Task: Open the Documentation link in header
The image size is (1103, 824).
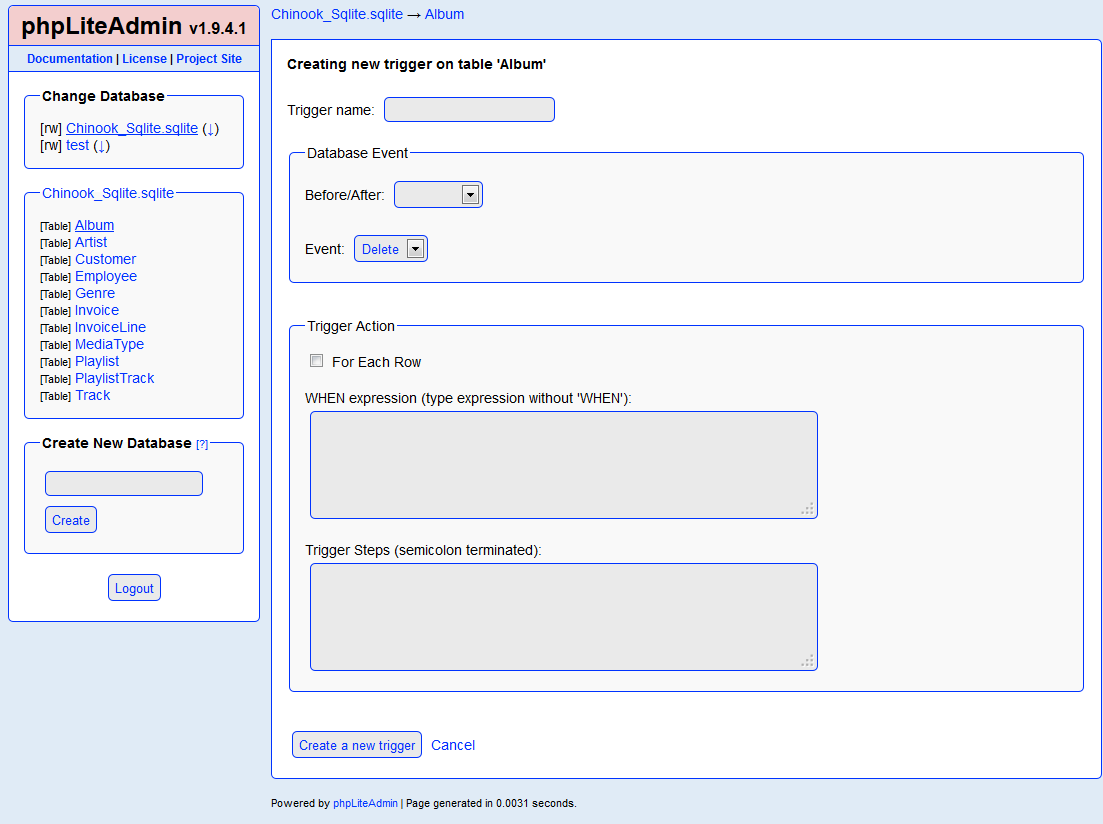Action: click(x=70, y=59)
